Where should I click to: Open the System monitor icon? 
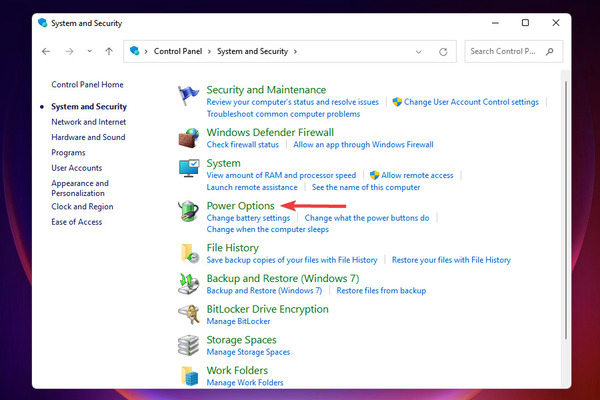(x=189, y=168)
